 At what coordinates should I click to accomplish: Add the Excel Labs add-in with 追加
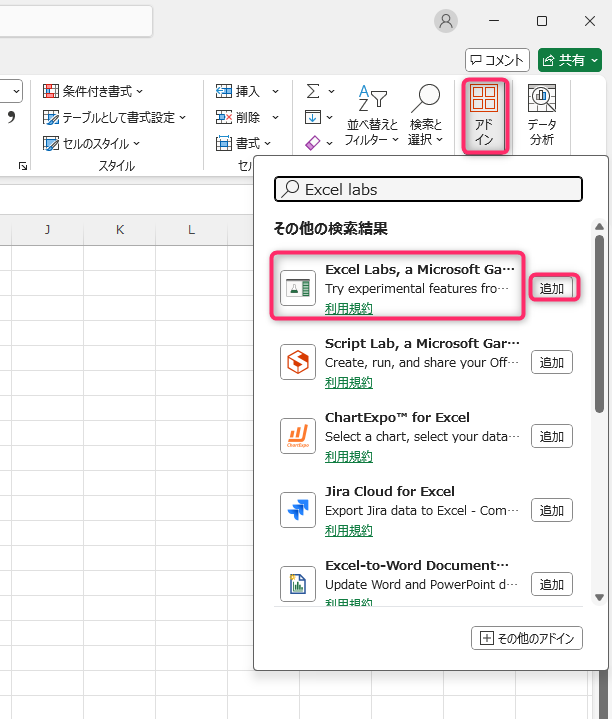tap(552, 288)
